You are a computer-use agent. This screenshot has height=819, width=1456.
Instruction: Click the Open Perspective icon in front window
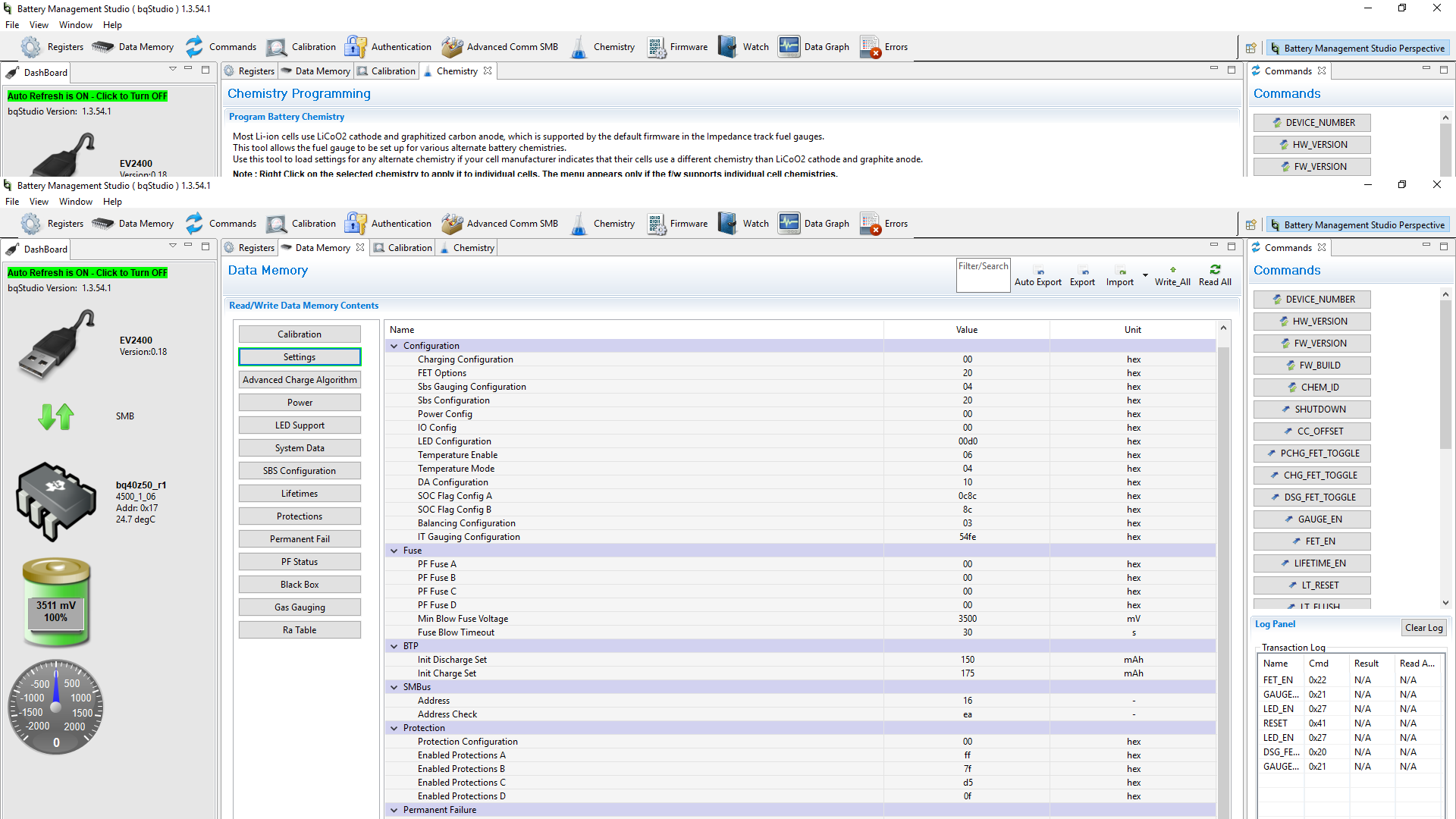click(1251, 225)
